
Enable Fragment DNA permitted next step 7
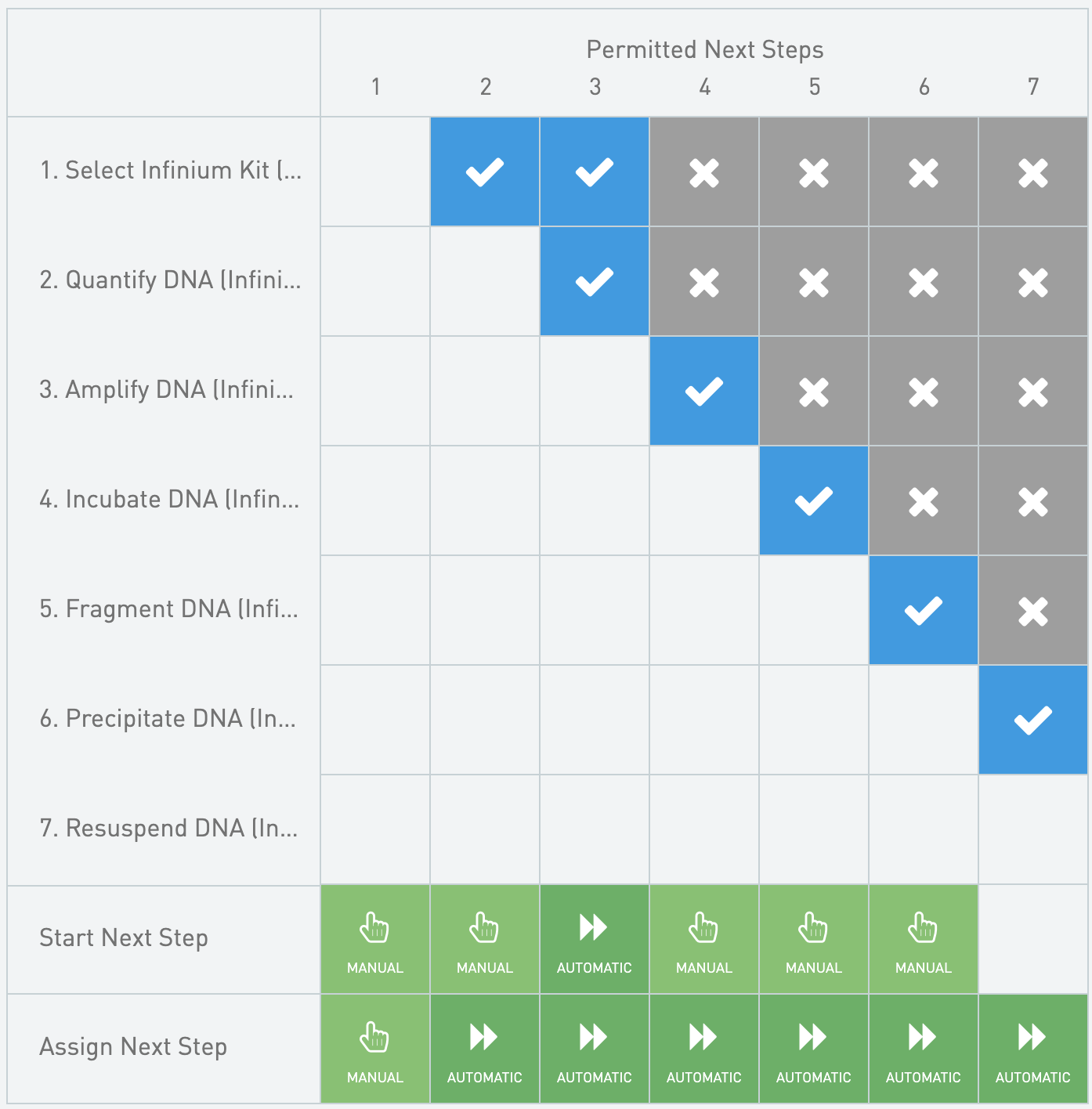coord(1032,610)
